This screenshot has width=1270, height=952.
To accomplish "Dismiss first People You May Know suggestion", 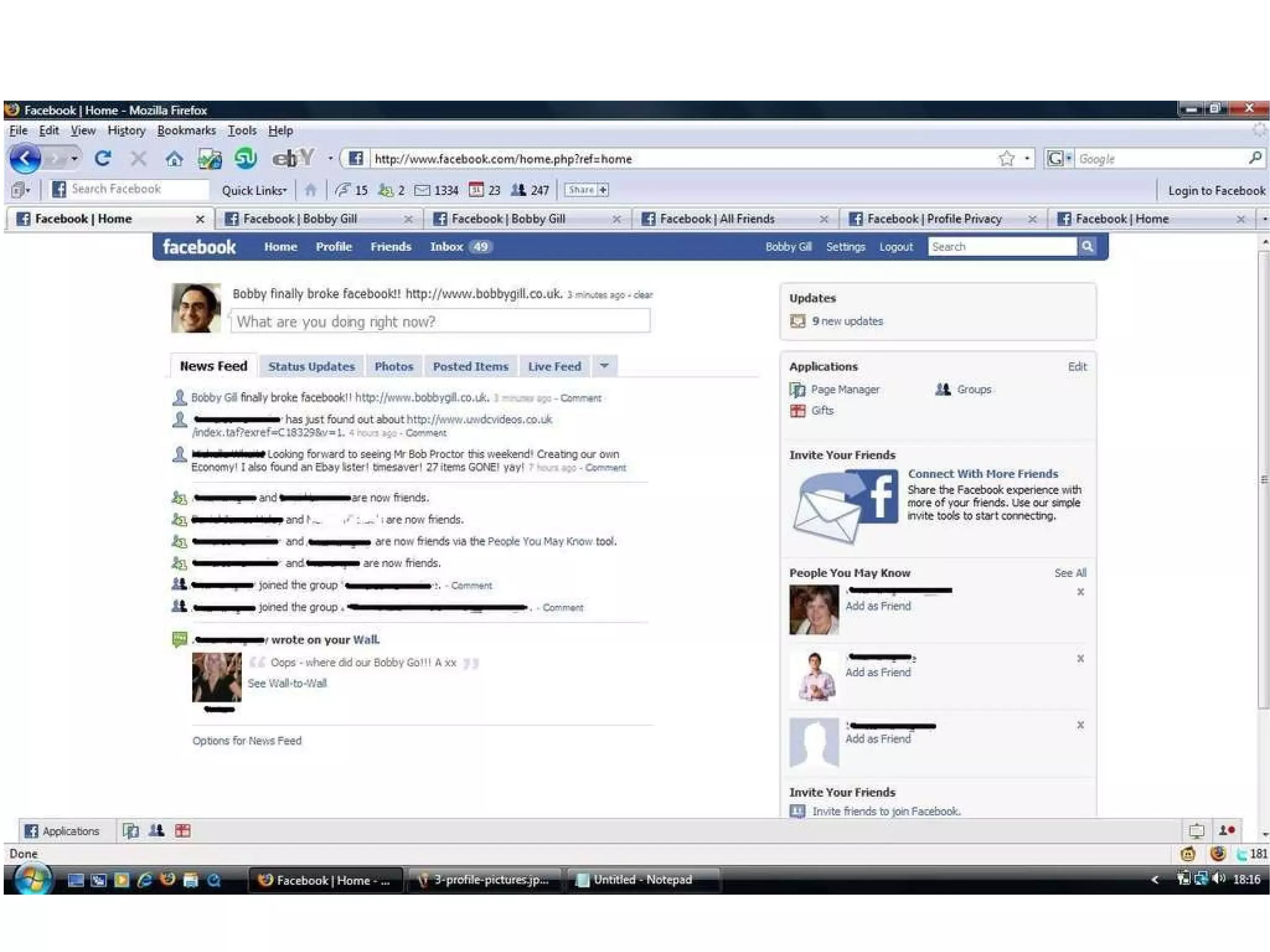I will tap(1080, 592).
